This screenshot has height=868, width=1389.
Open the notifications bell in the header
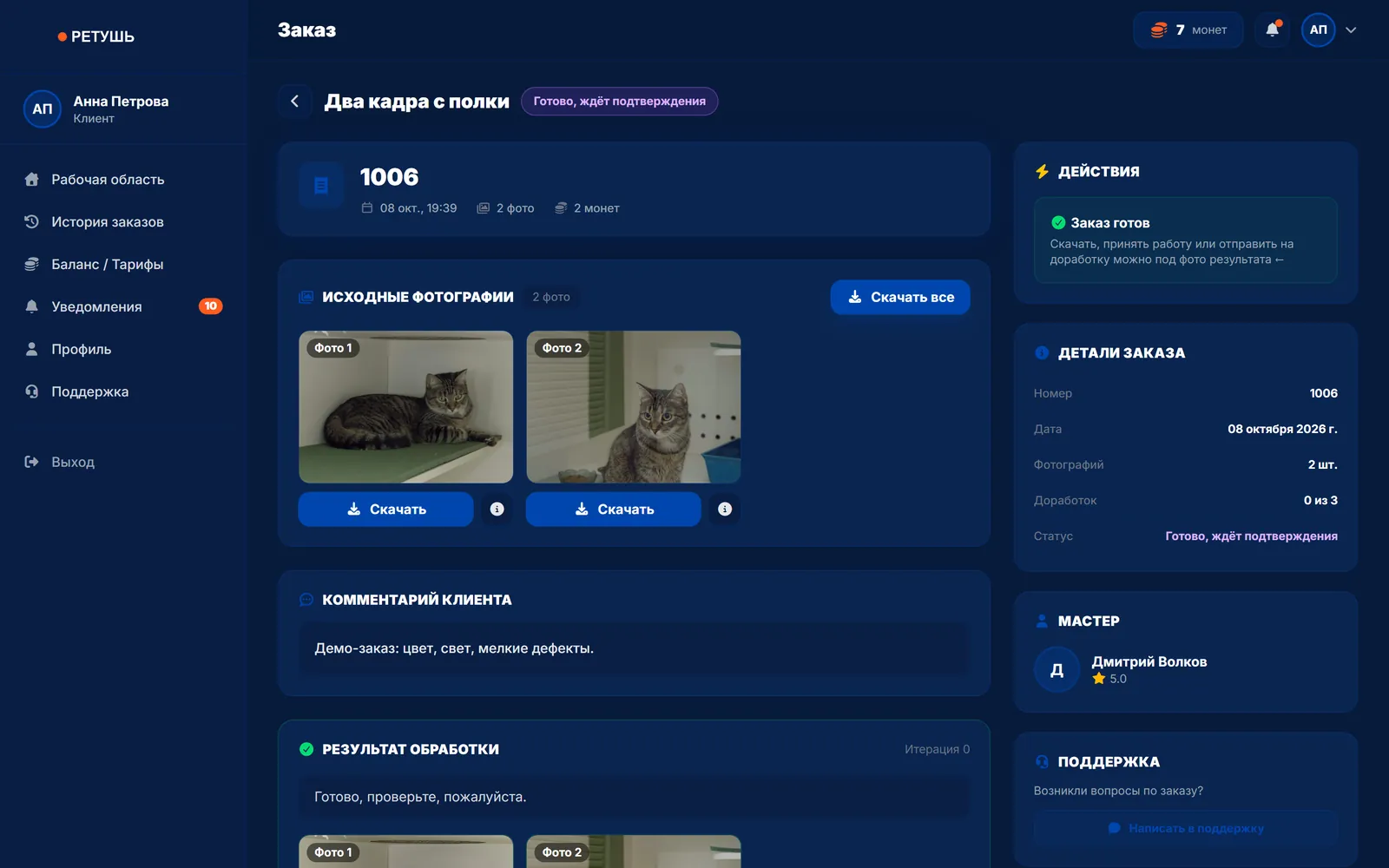click(x=1272, y=30)
